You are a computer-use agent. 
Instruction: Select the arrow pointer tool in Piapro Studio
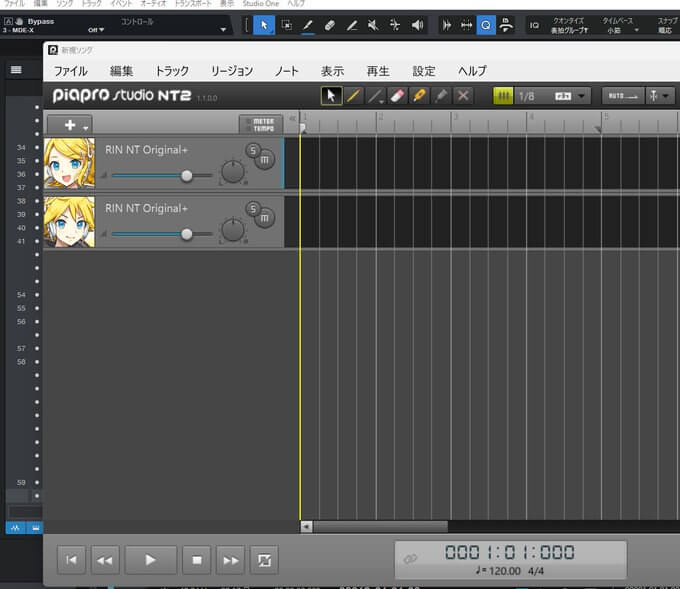[331, 96]
